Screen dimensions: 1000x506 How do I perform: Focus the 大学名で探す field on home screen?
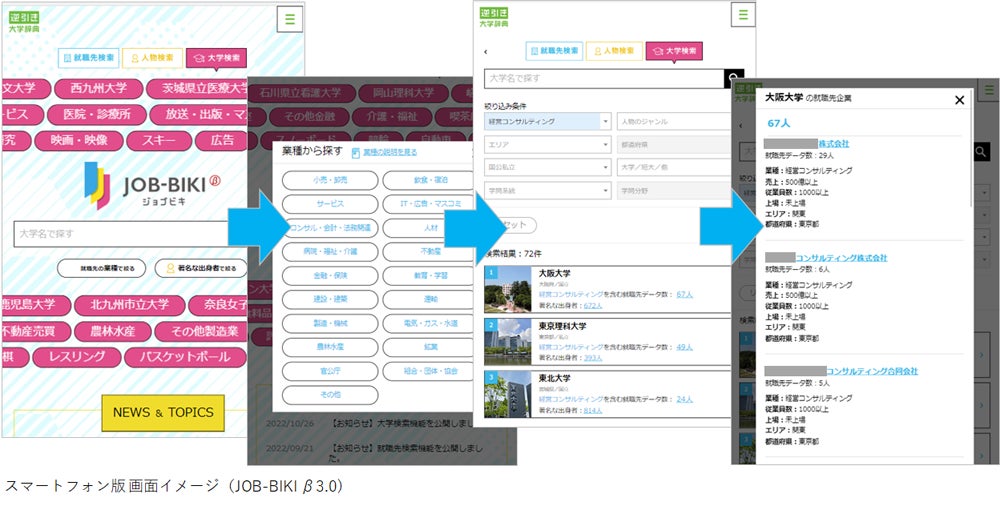(x=121, y=234)
